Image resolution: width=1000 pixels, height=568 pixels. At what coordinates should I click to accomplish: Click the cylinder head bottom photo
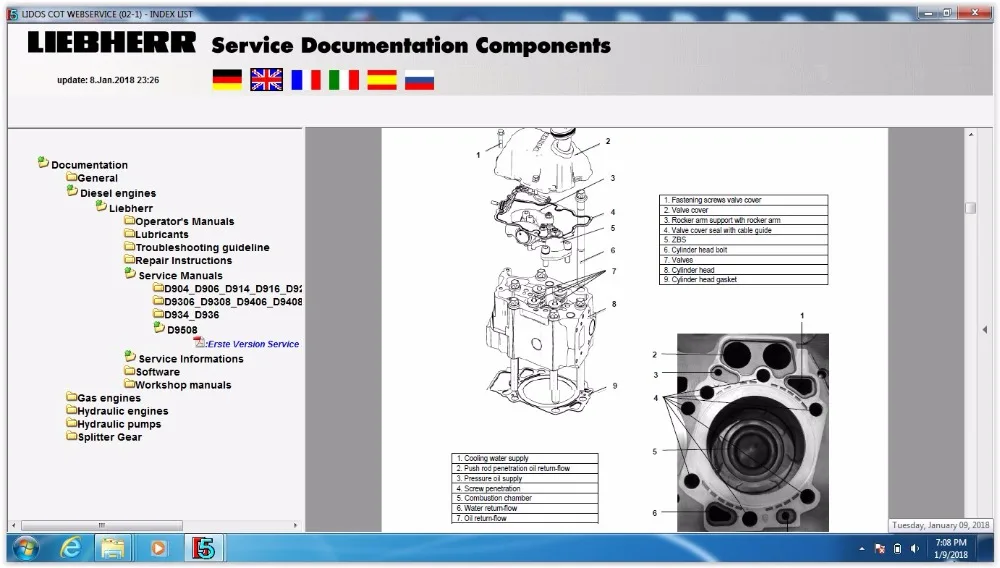click(753, 432)
